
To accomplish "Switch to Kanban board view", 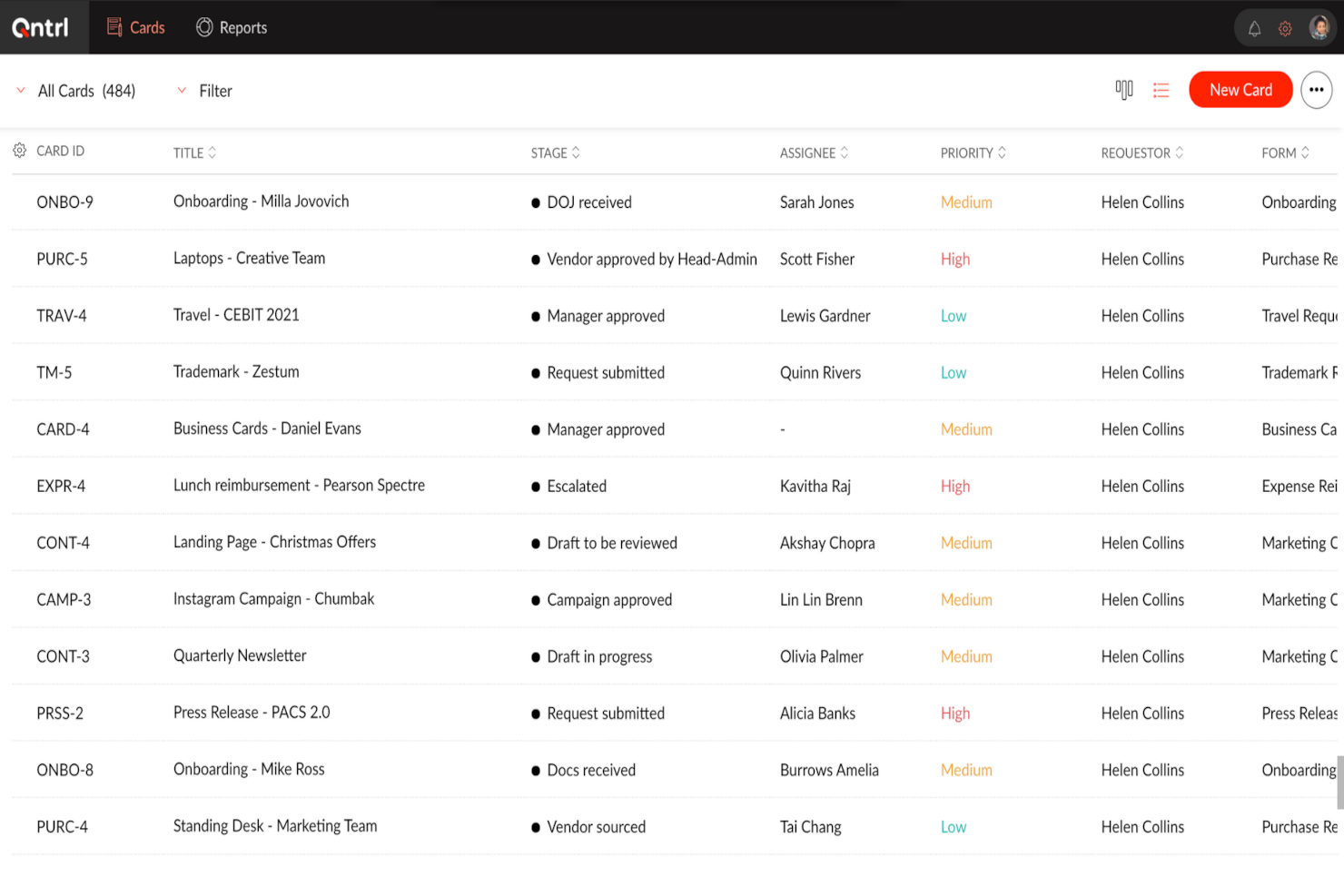I will [1124, 89].
